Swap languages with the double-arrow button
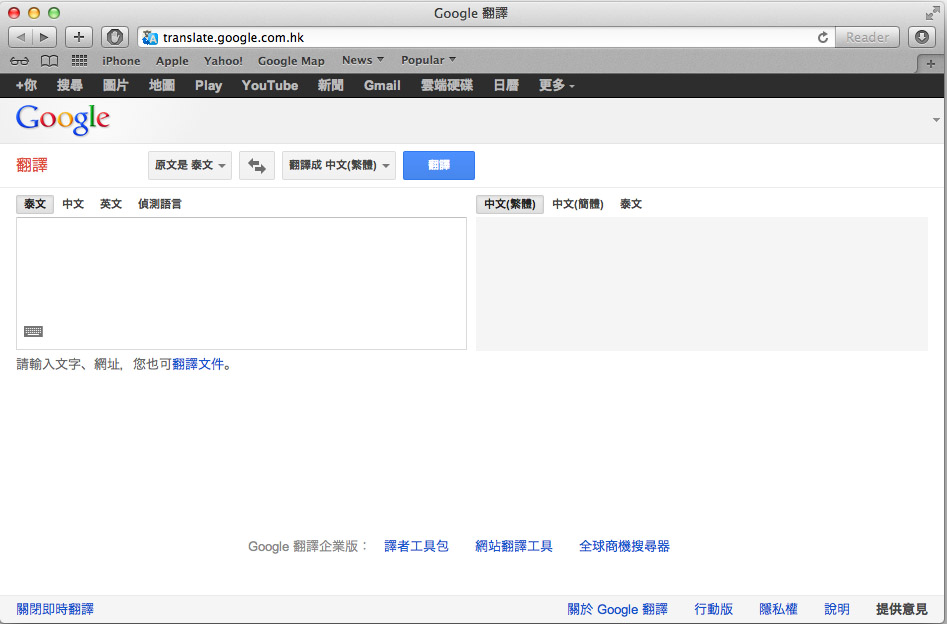The height and width of the screenshot is (624, 947). pos(257,166)
